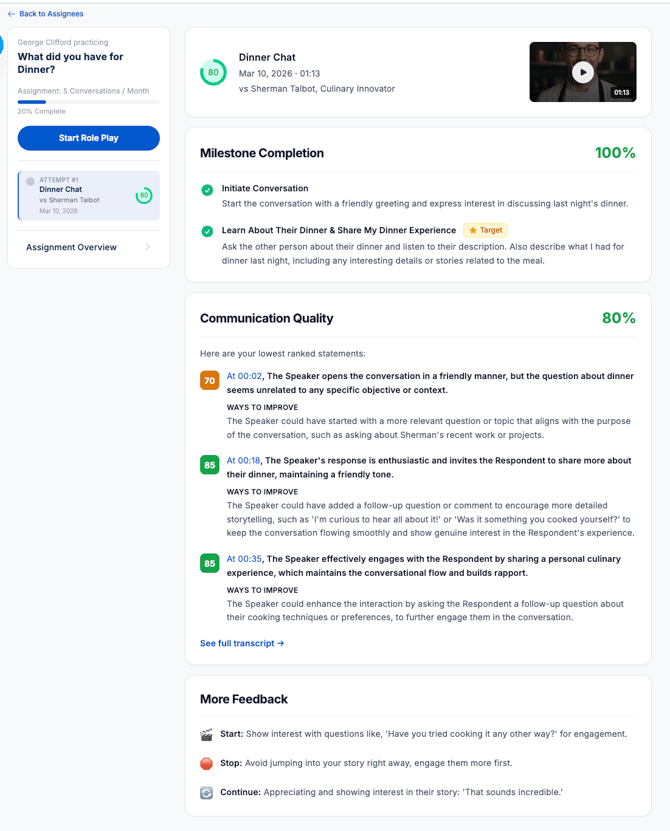The image size is (670, 831).
Task: Click the Start clapperboard feedback icon
Action: 207,734
